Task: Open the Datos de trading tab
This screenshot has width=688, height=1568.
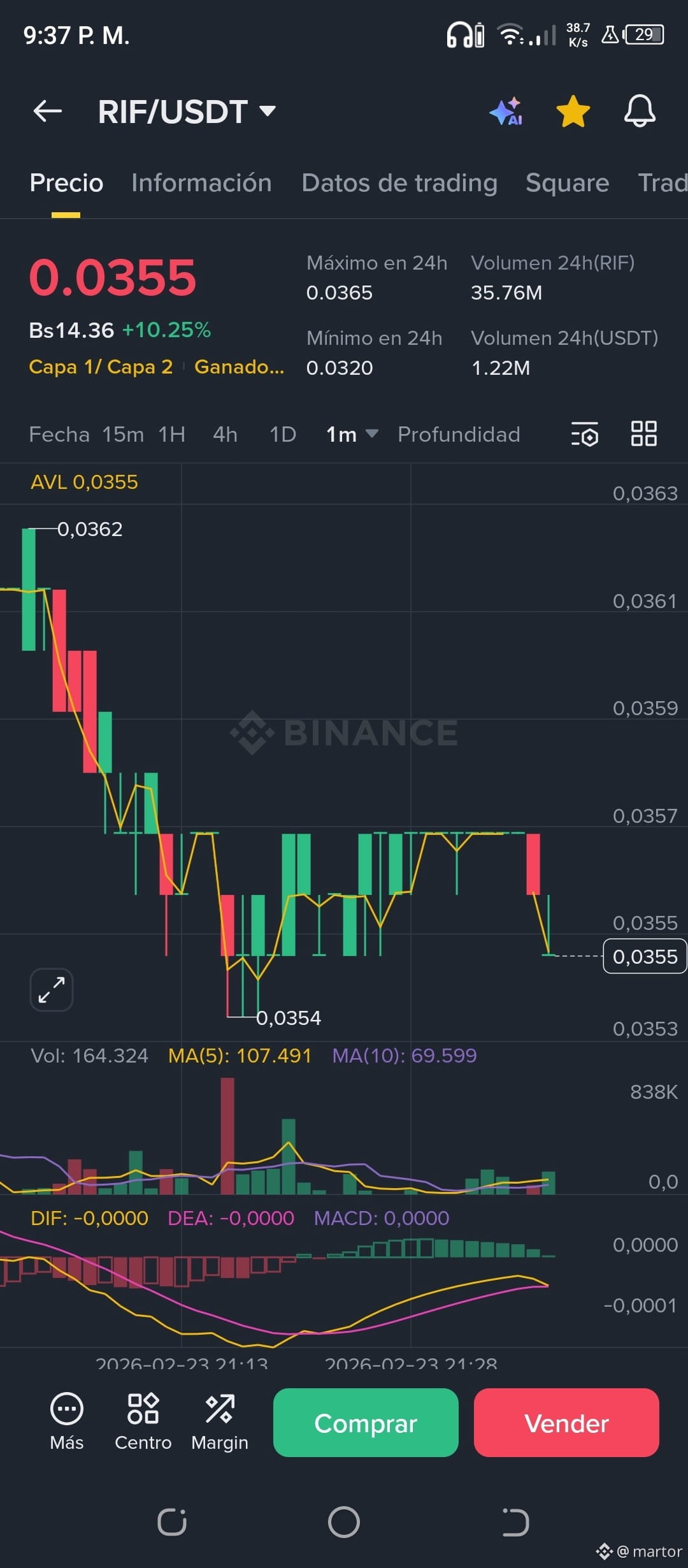Action: click(399, 183)
